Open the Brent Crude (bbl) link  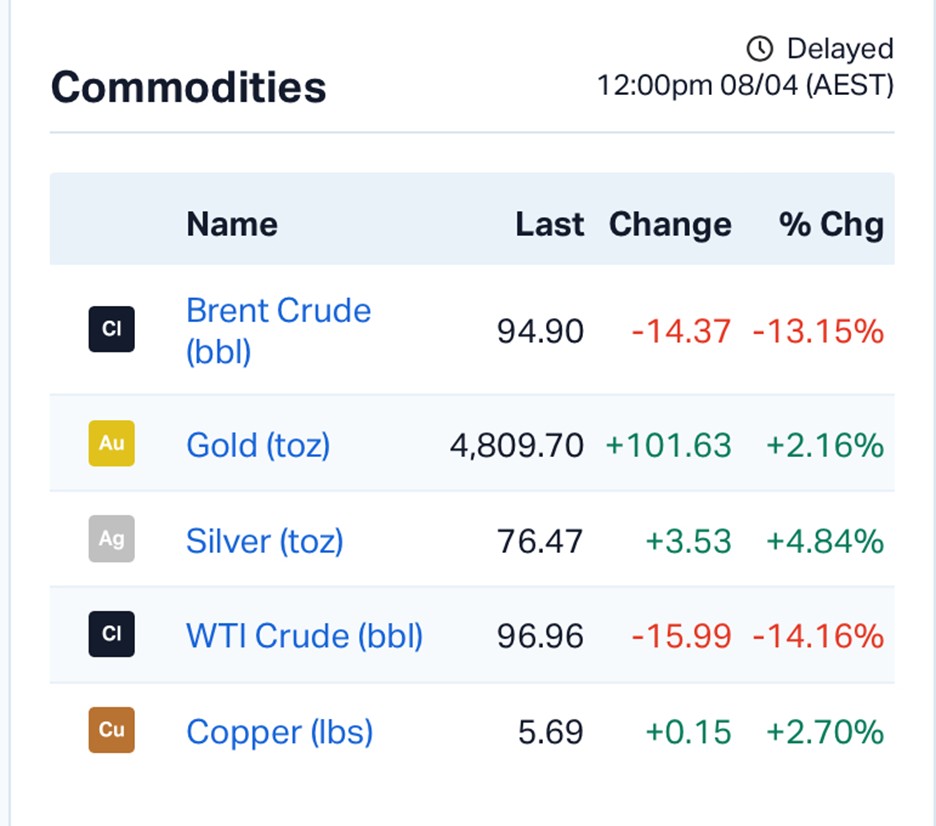coord(278,330)
